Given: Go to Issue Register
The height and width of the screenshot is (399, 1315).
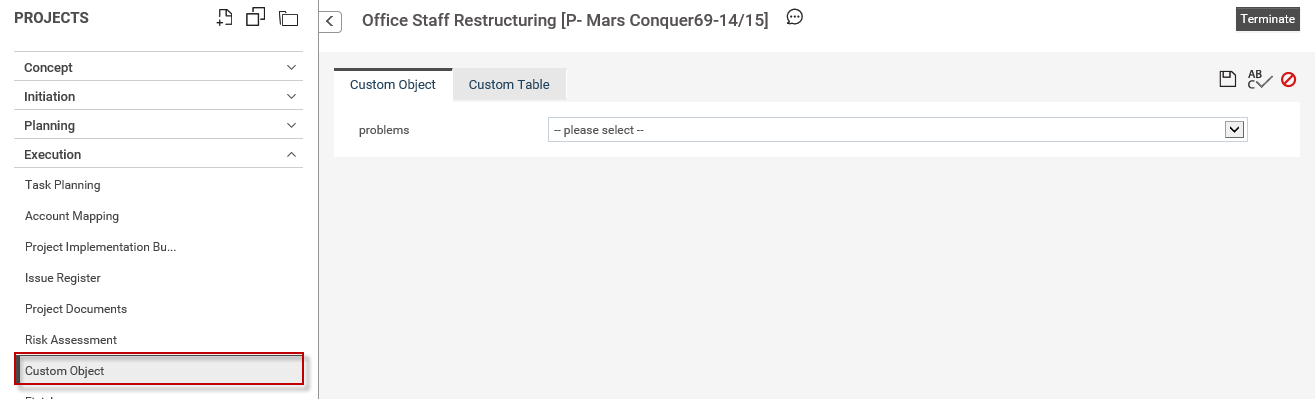Looking at the screenshot, I should [63, 278].
